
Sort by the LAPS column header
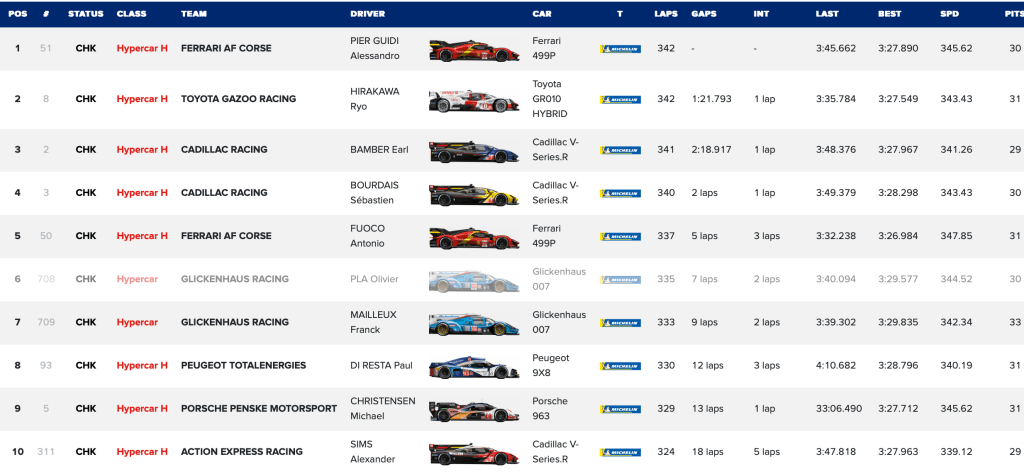pyautogui.click(x=666, y=14)
